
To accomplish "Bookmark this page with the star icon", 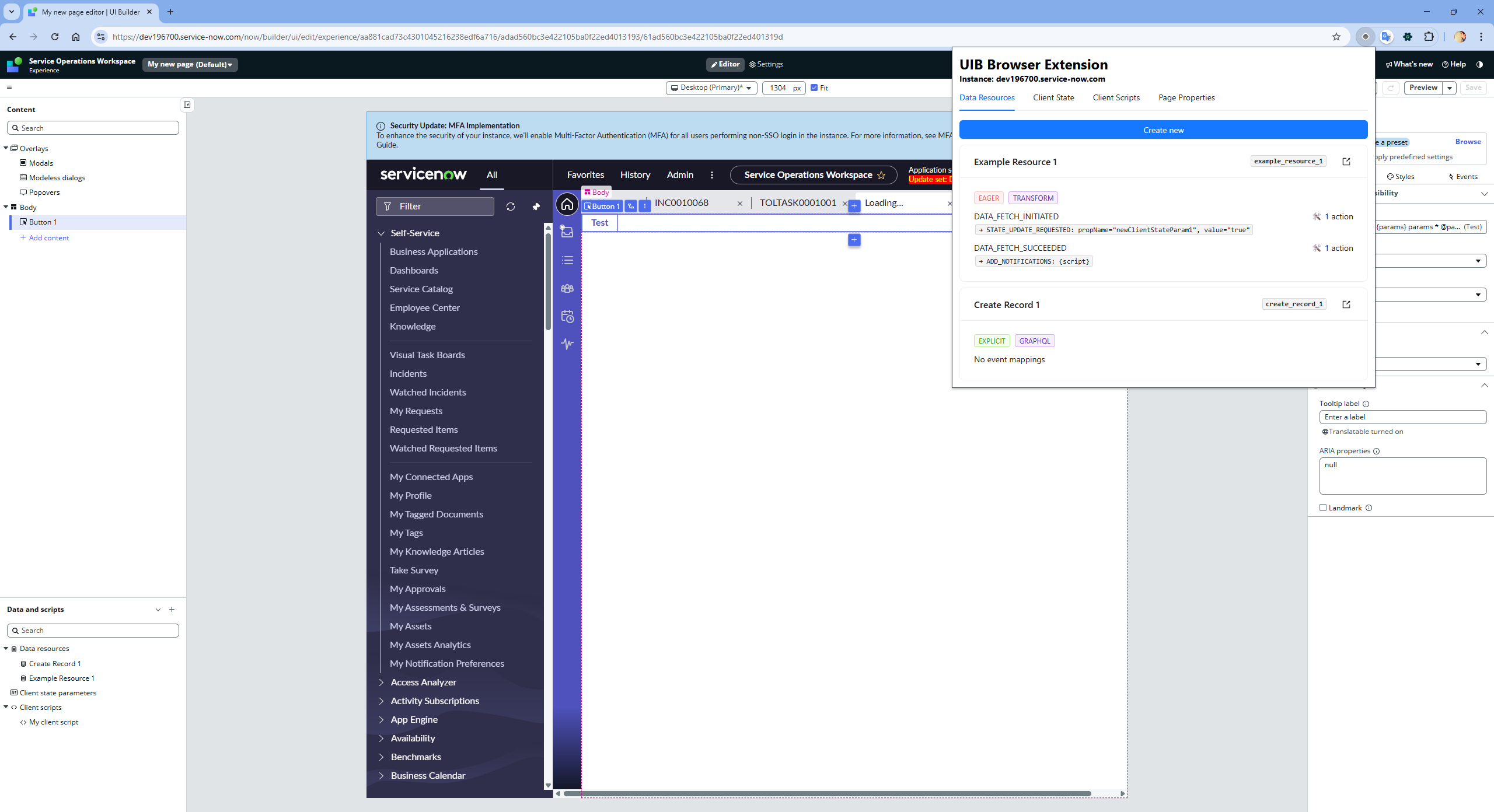I will click(1336, 37).
